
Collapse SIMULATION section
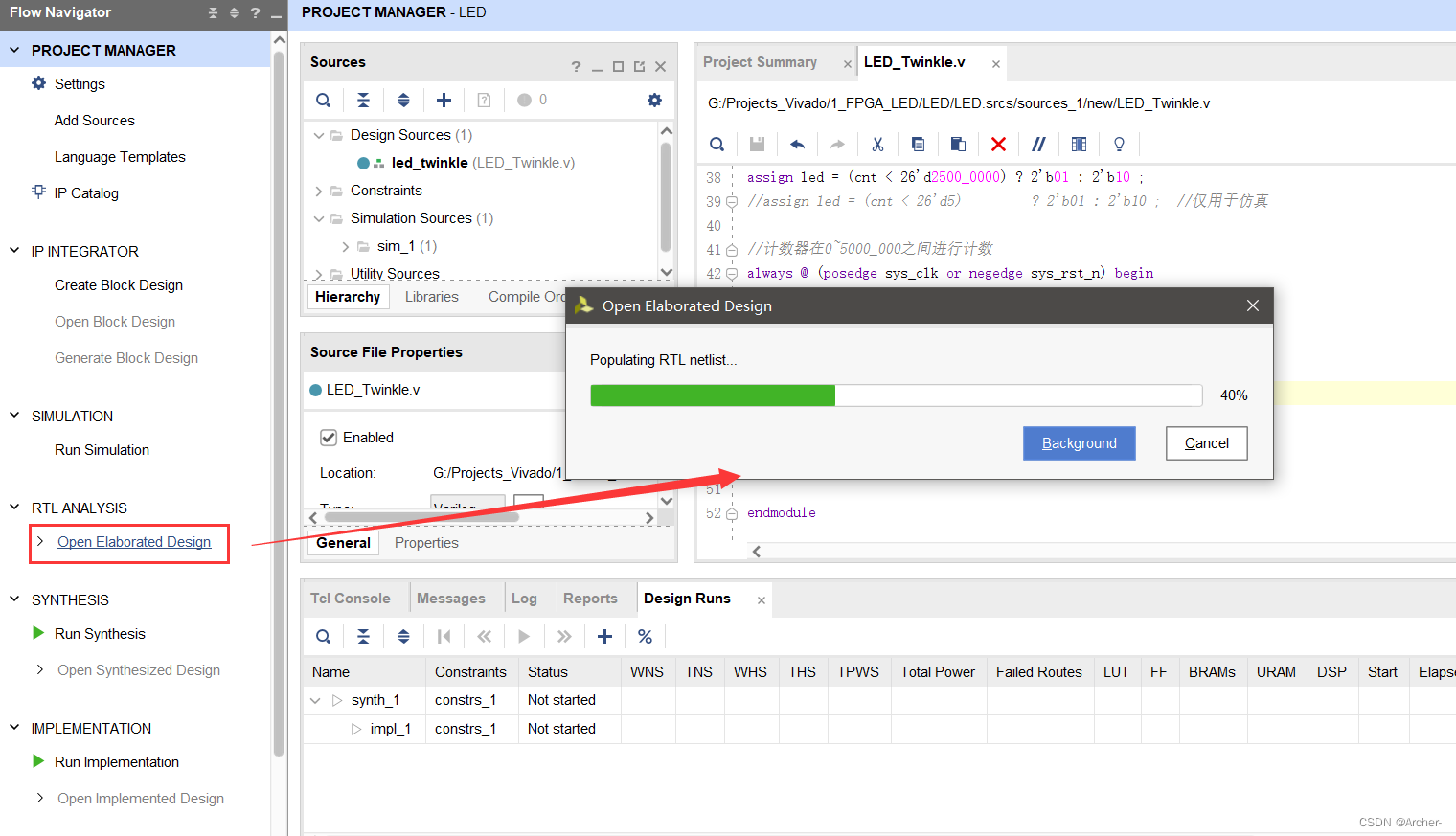pos(14,416)
